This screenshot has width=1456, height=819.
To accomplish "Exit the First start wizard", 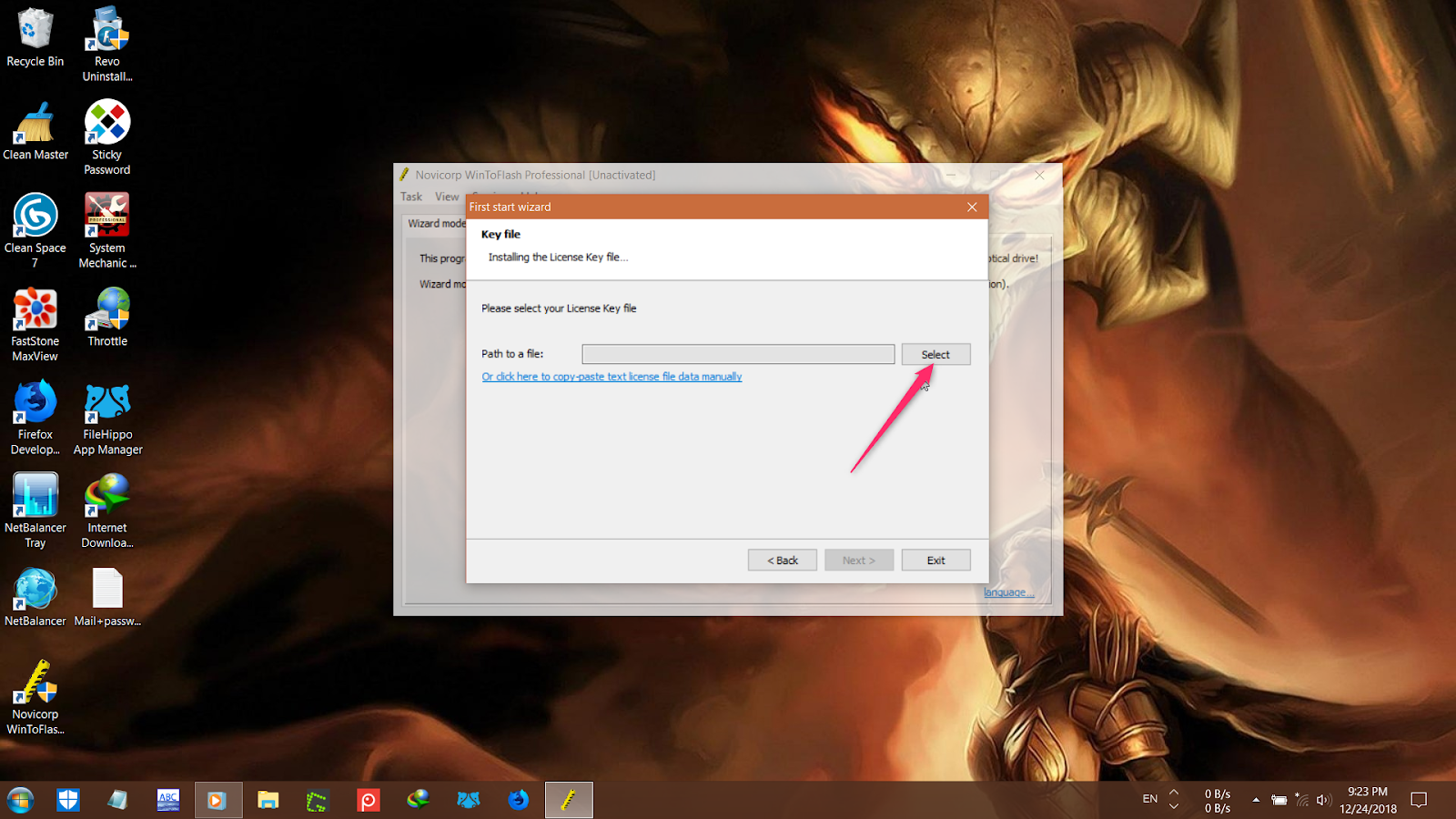I will pyautogui.click(x=935, y=561).
